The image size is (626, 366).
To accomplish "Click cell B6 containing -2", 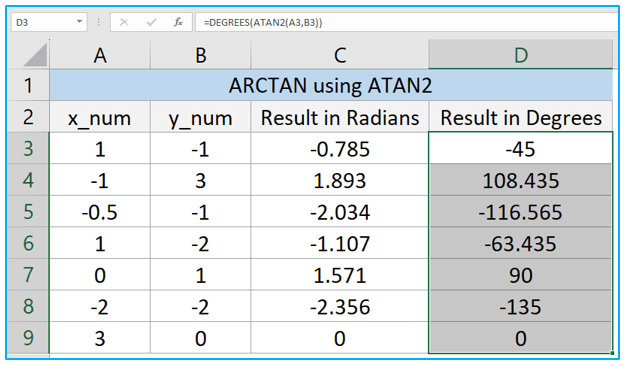I will [200, 243].
